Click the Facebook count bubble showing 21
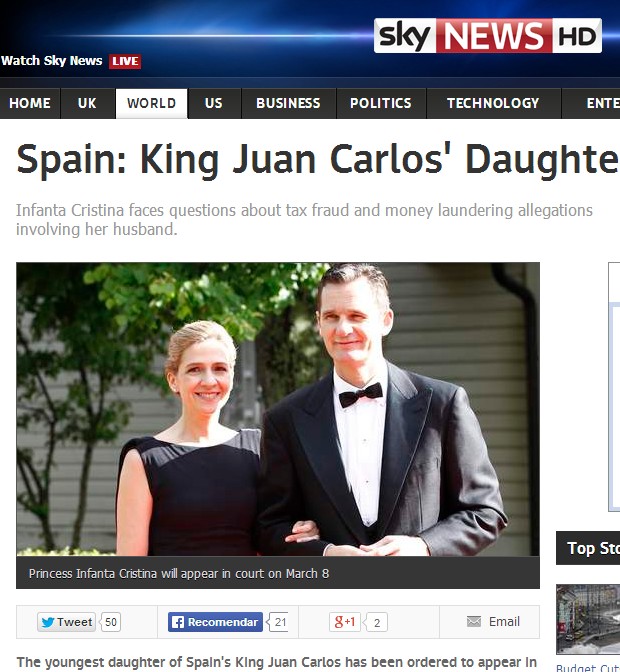Viewport: 620px width, 672px height. pos(278,622)
